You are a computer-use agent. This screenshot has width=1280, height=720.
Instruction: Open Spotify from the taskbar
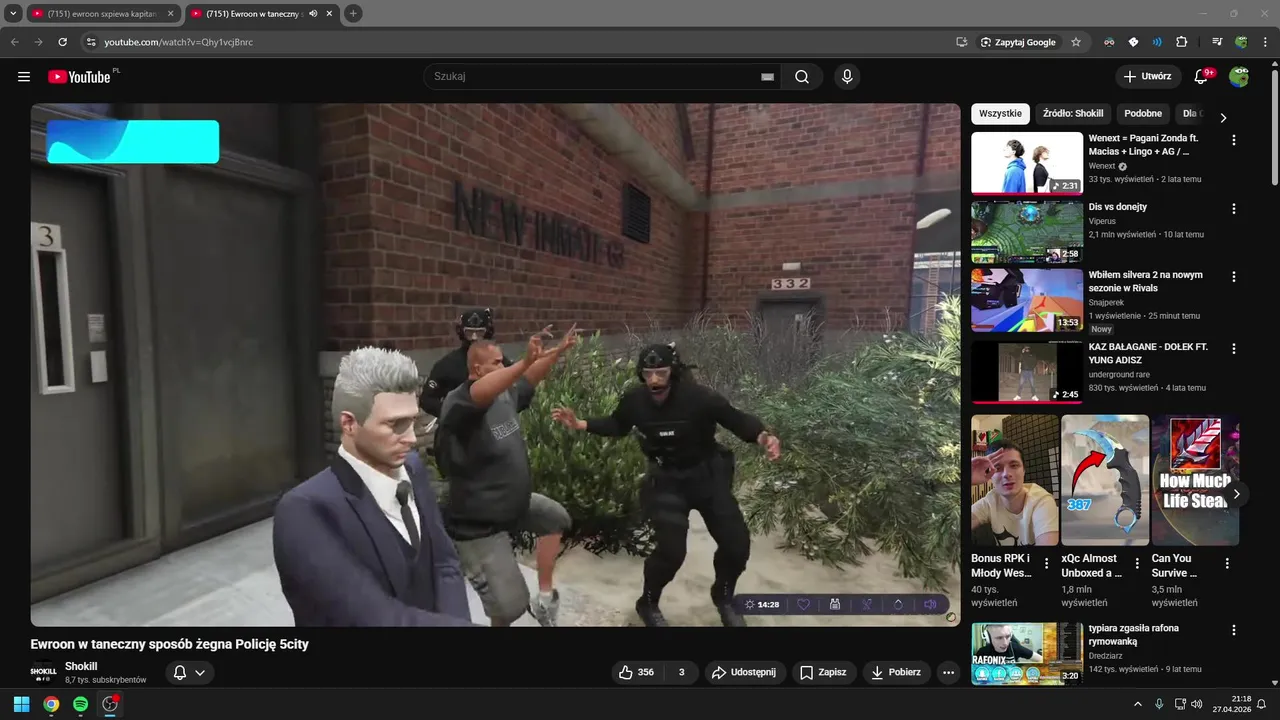point(80,704)
